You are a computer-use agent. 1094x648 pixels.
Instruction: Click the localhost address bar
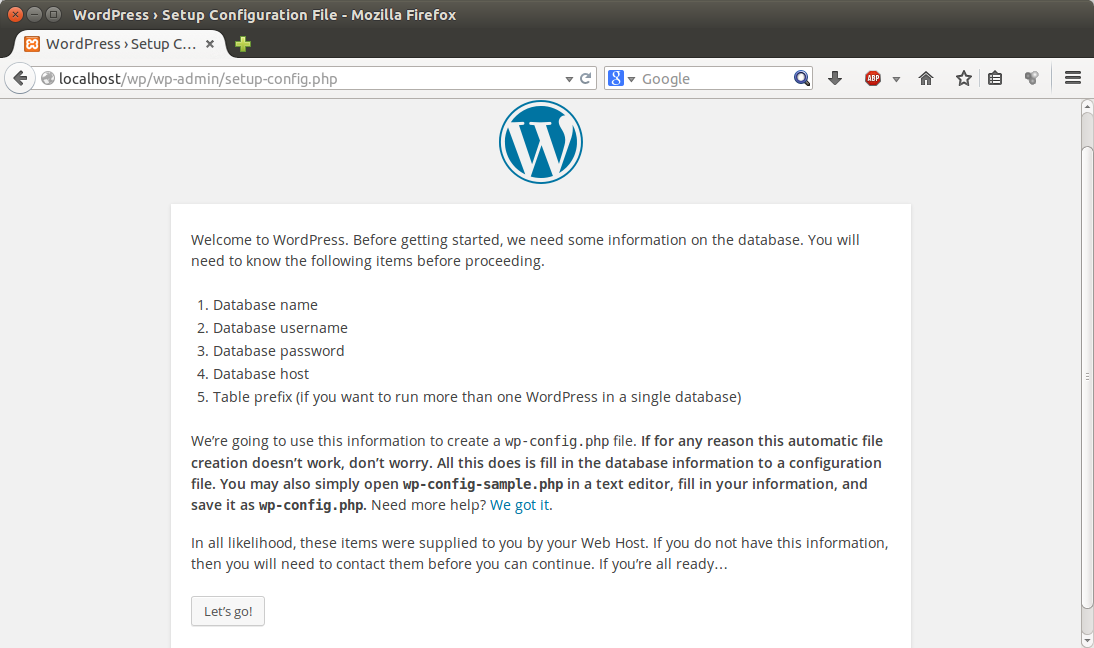300,78
